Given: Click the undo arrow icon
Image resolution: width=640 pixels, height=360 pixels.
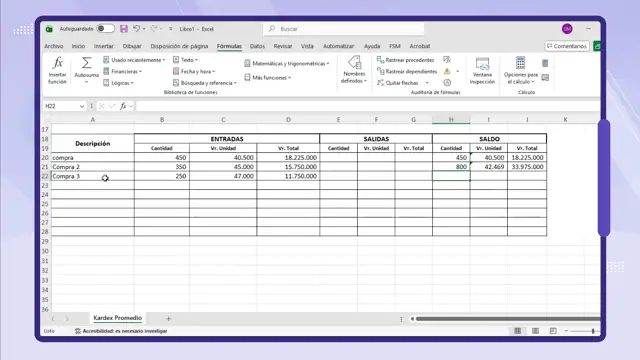Looking at the screenshot, I should coord(136,29).
